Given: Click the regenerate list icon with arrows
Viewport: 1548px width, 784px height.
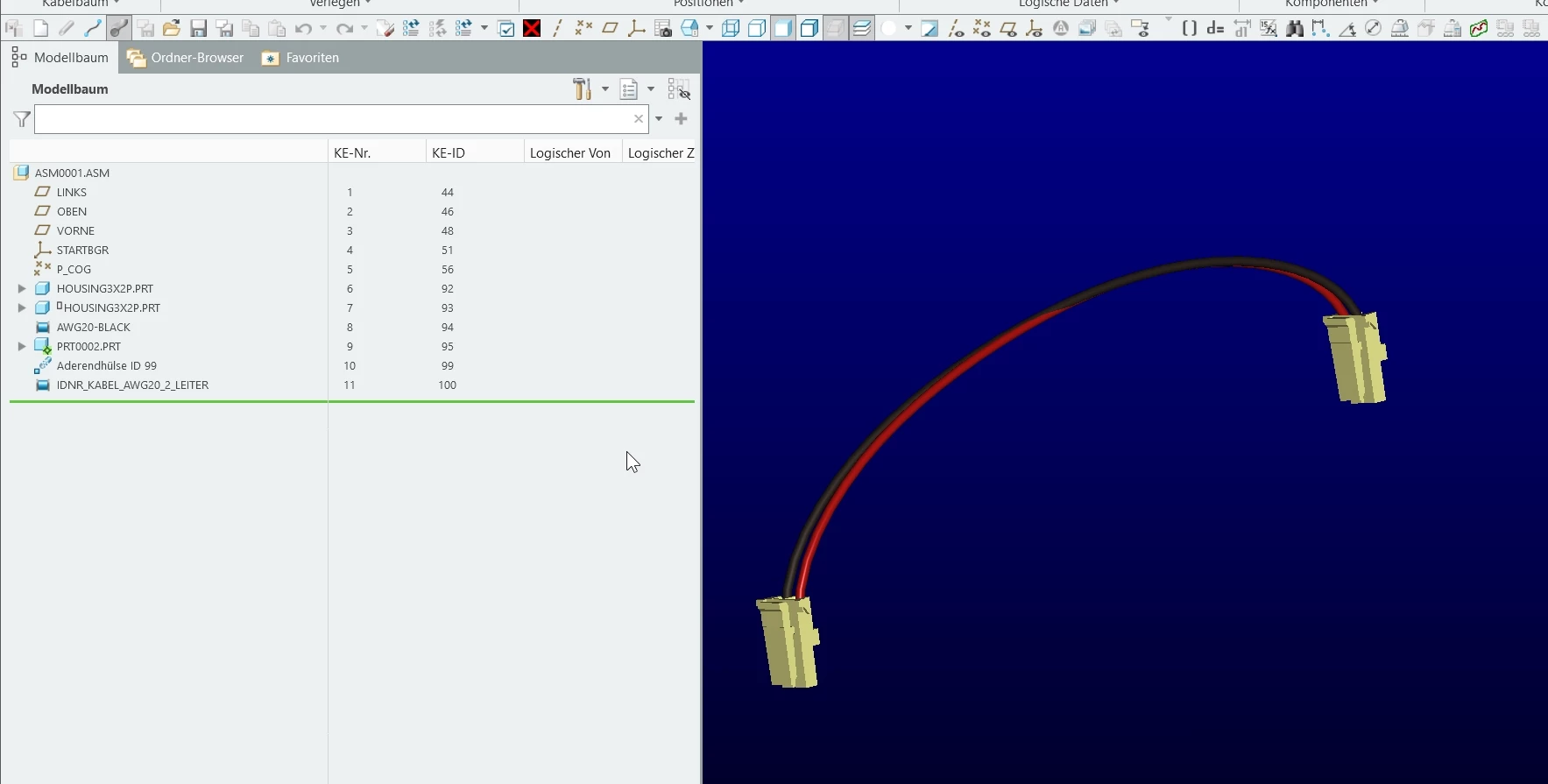Looking at the screenshot, I should (411, 29).
